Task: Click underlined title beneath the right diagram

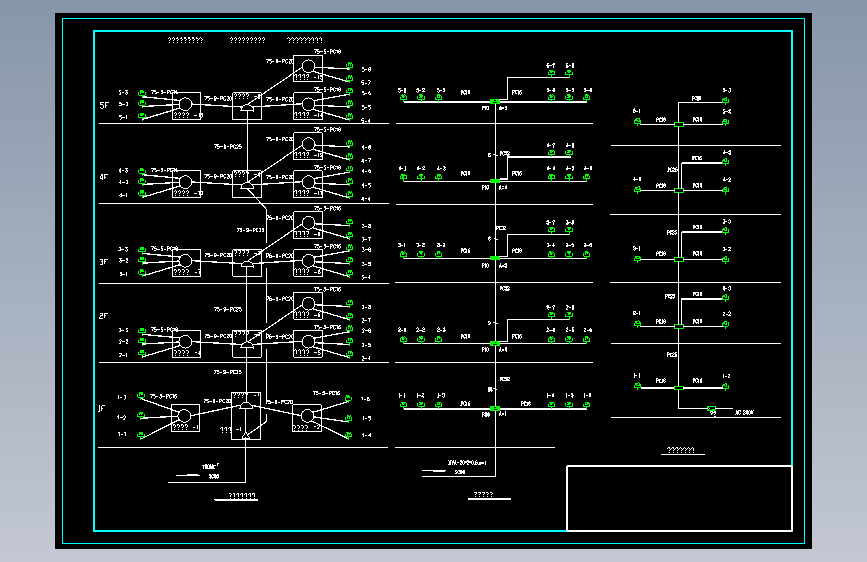Action: (x=681, y=450)
